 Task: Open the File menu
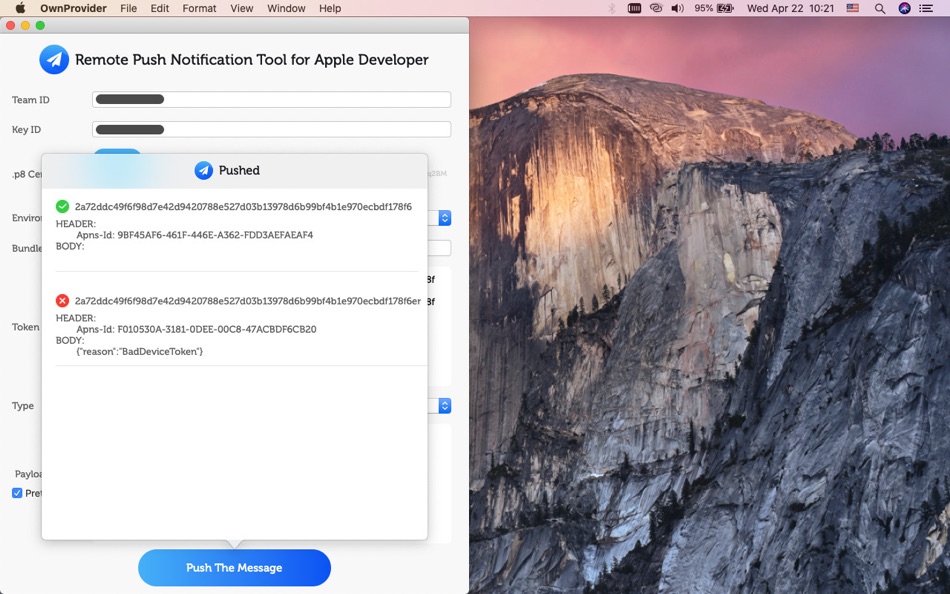pos(128,8)
